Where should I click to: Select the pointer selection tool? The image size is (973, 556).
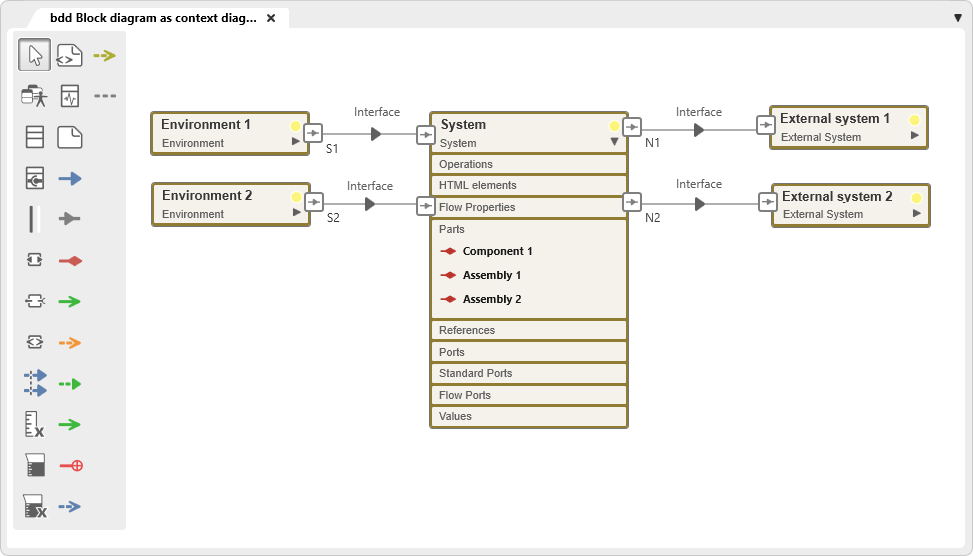click(x=34, y=55)
